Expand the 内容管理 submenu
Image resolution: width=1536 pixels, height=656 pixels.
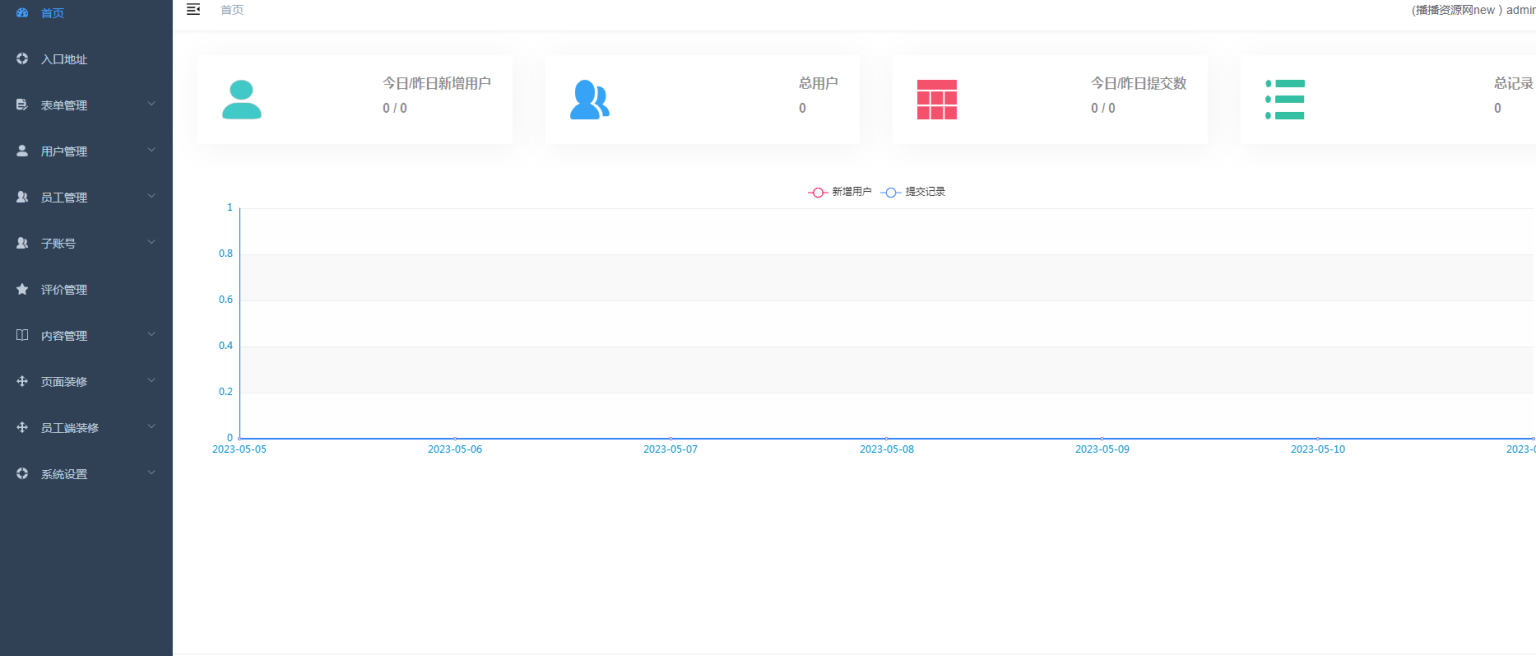[x=151, y=335]
